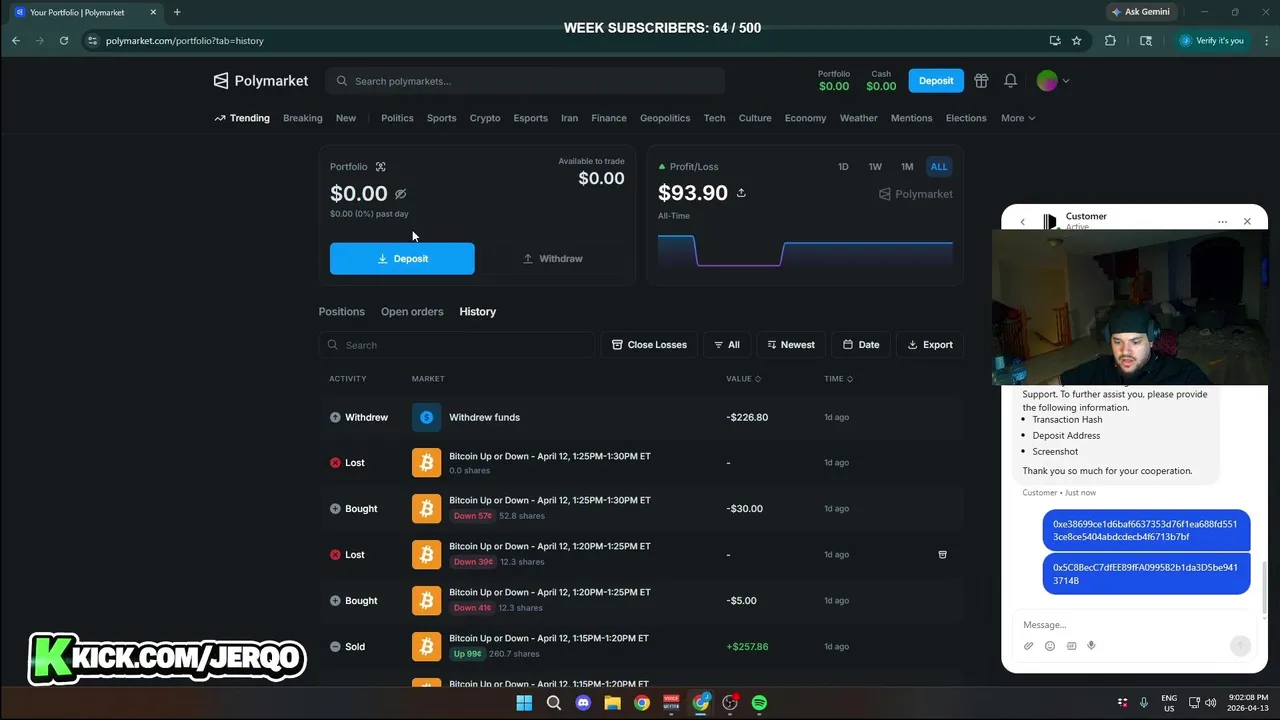Click the Close Losses button
The width and height of the screenshot is (1280, 720).
click(x=649, y=345)
